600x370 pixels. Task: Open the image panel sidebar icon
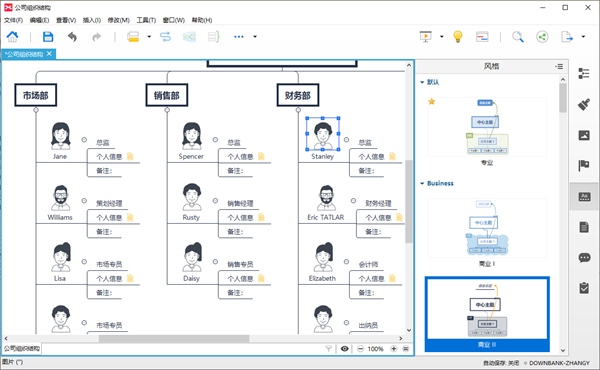pyautogui.click(x=584, y=135)
